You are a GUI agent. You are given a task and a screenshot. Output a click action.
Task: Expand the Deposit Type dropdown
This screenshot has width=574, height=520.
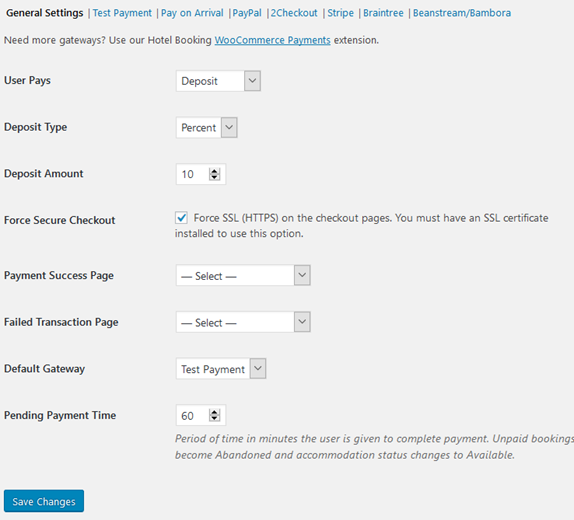pos(207,127)
